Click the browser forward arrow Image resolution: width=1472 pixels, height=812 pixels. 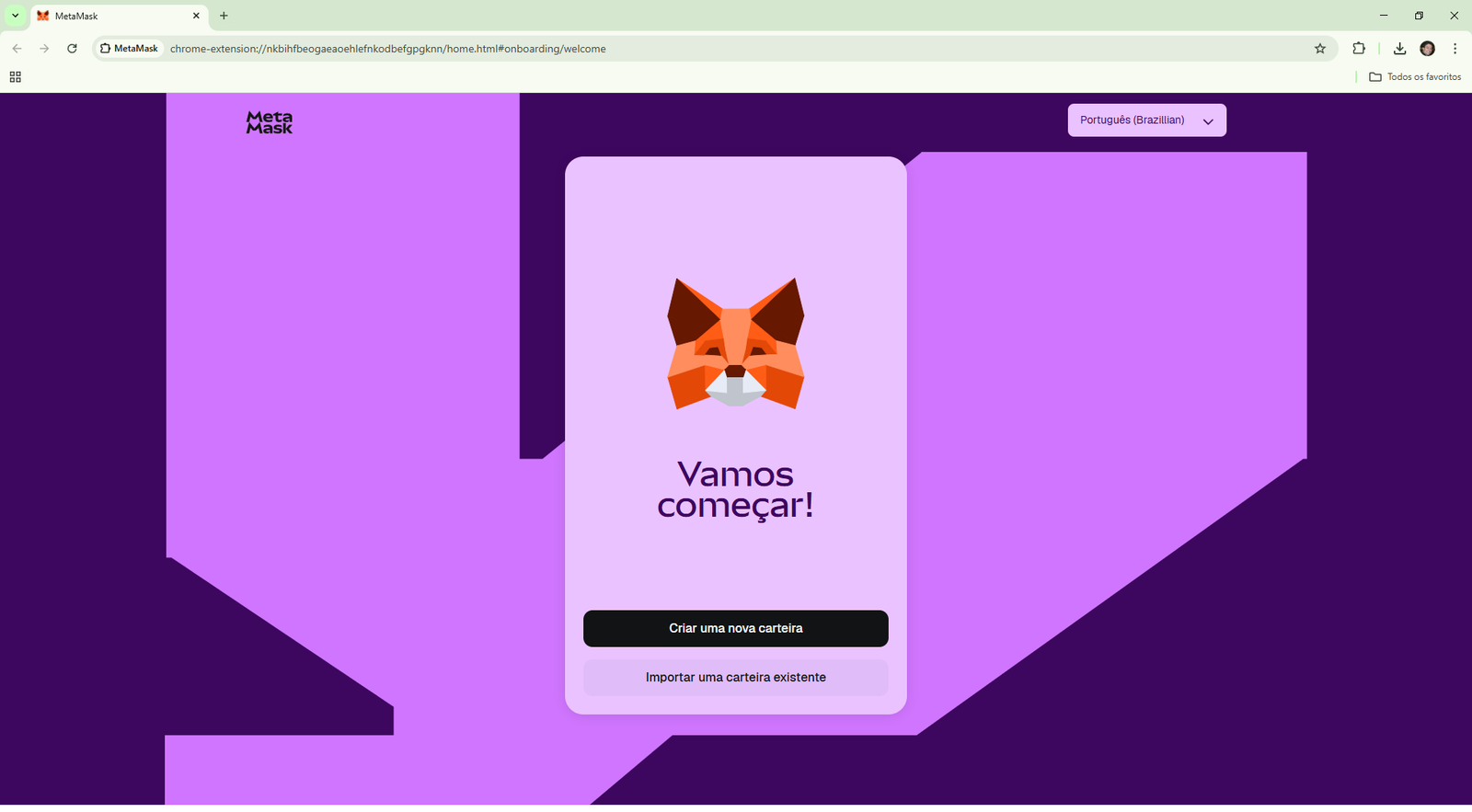click(44, 49)
